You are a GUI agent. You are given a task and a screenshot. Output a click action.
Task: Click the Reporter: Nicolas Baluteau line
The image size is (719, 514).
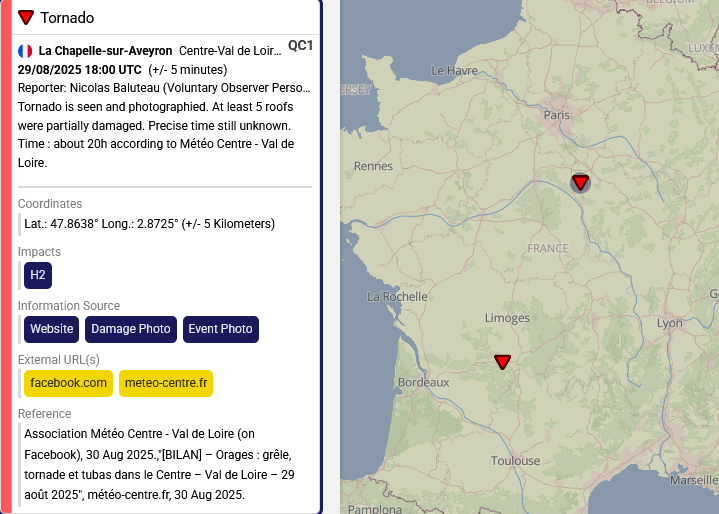click(164, 88)
